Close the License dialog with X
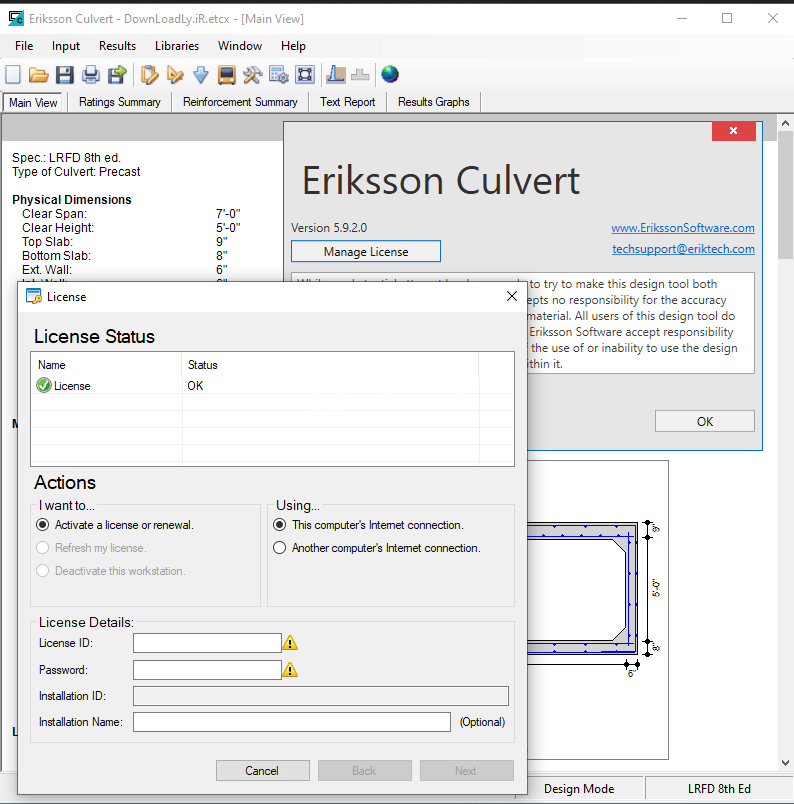Image resolution: width=794 pixels, height=804 pixels. point(511,296)
